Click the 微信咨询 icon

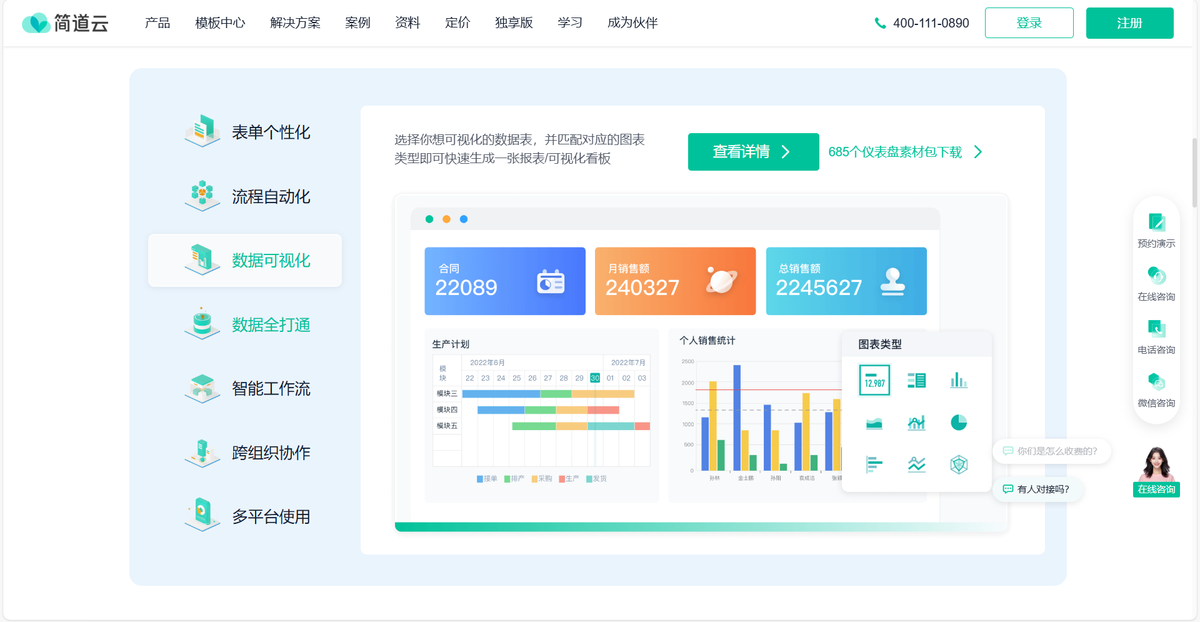point(1156,382)
